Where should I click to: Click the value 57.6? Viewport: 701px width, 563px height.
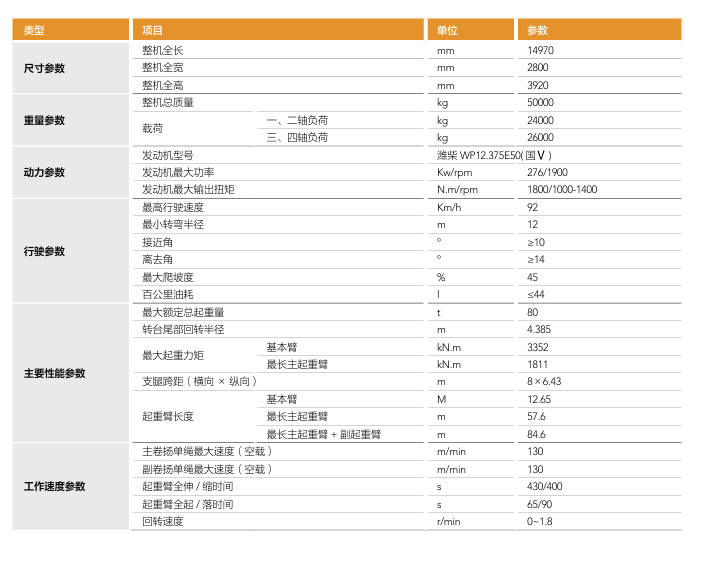[536, 416]
